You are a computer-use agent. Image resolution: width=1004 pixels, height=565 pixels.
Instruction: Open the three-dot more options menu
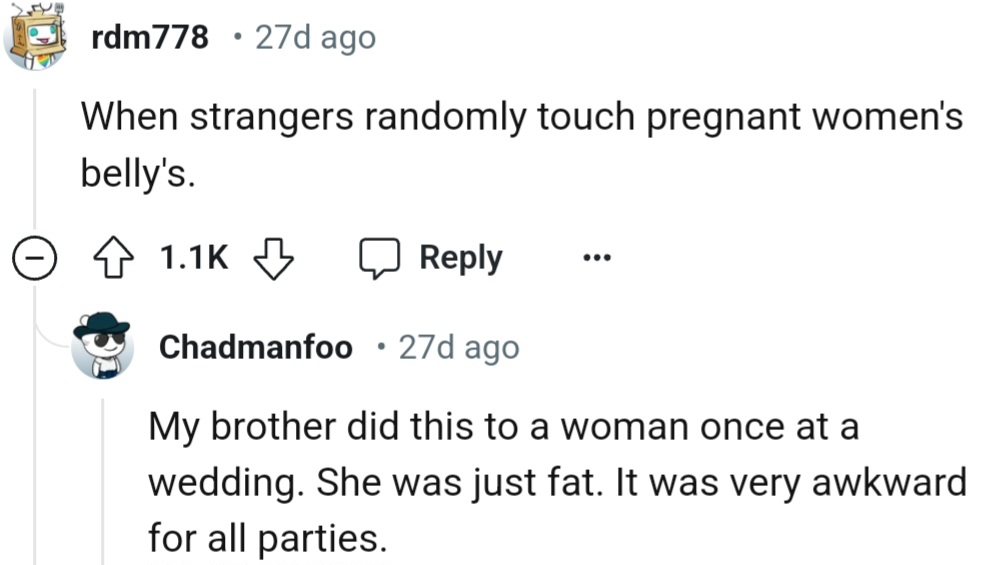(x=597, y=259)
